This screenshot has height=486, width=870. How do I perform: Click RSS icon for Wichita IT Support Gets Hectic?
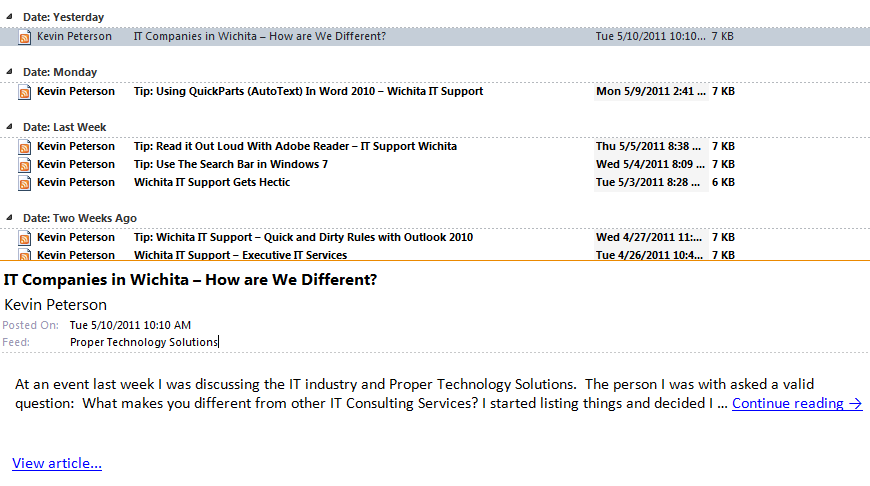pos(25,183)
